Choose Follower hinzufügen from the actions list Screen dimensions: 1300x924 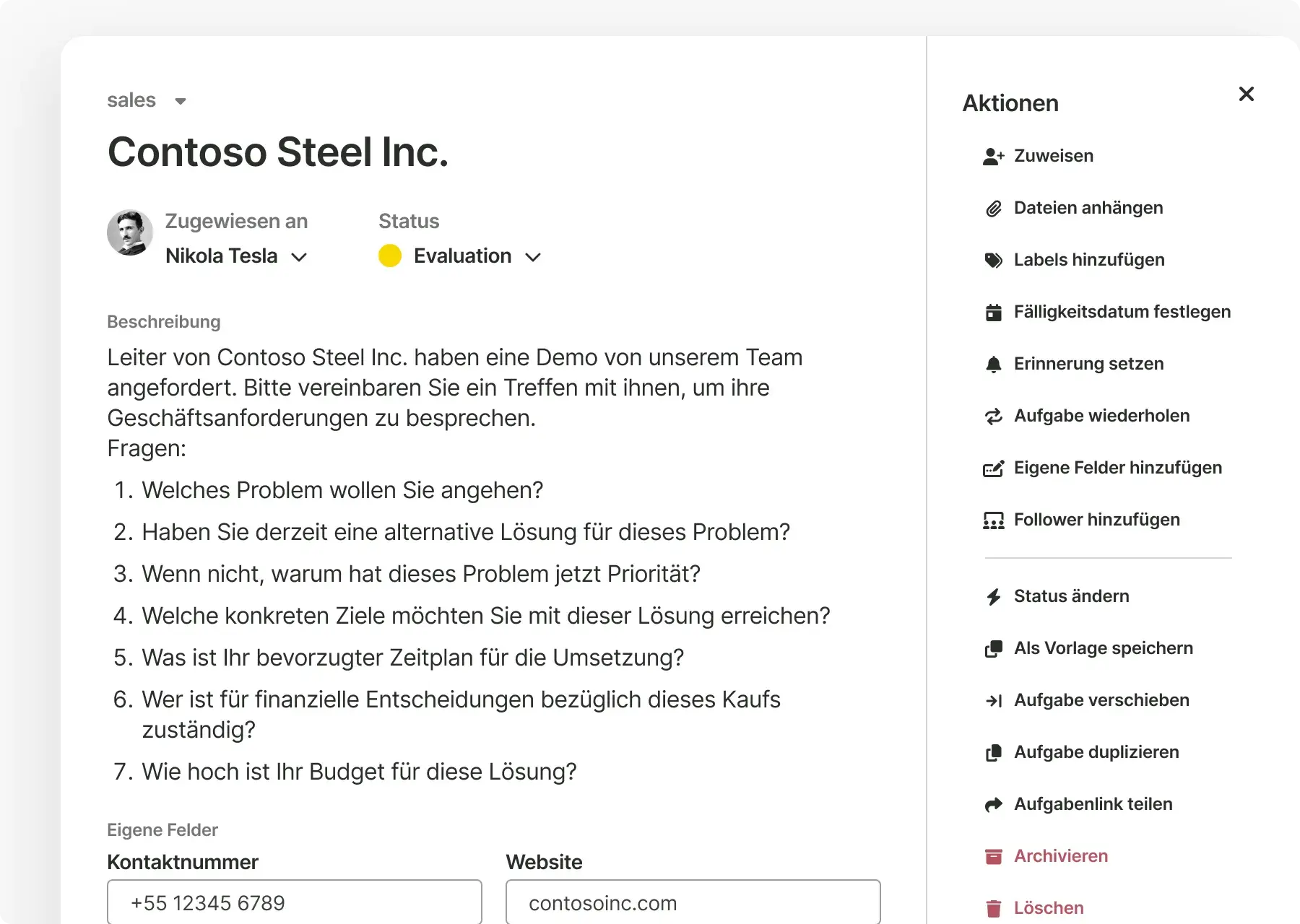pos(1096,520)
